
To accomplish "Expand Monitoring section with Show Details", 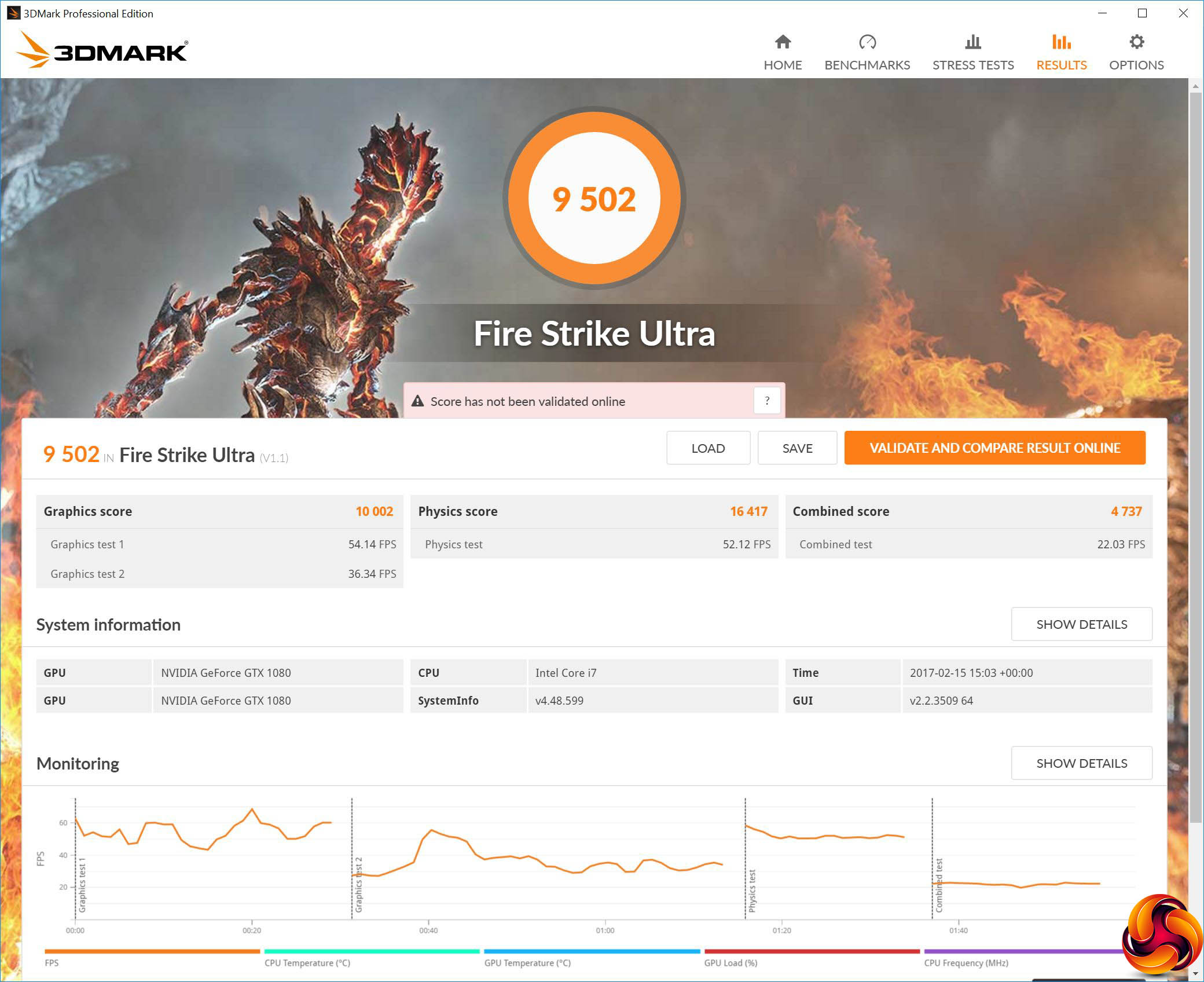I will click(x=1081, y=763).
